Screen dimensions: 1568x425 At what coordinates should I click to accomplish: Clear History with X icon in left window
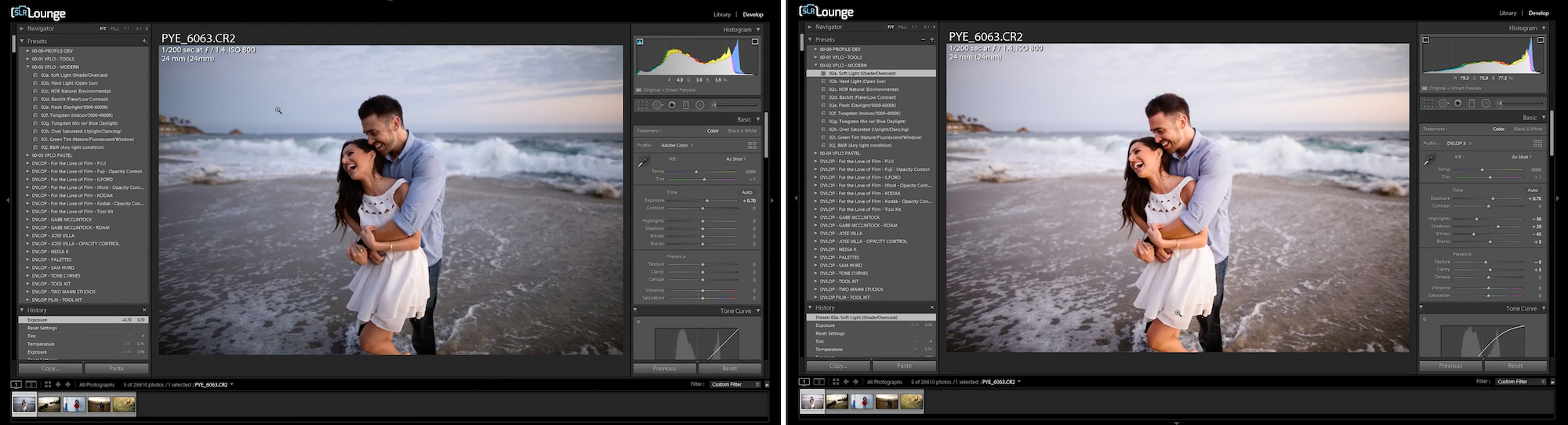click(x=144, y=311)
